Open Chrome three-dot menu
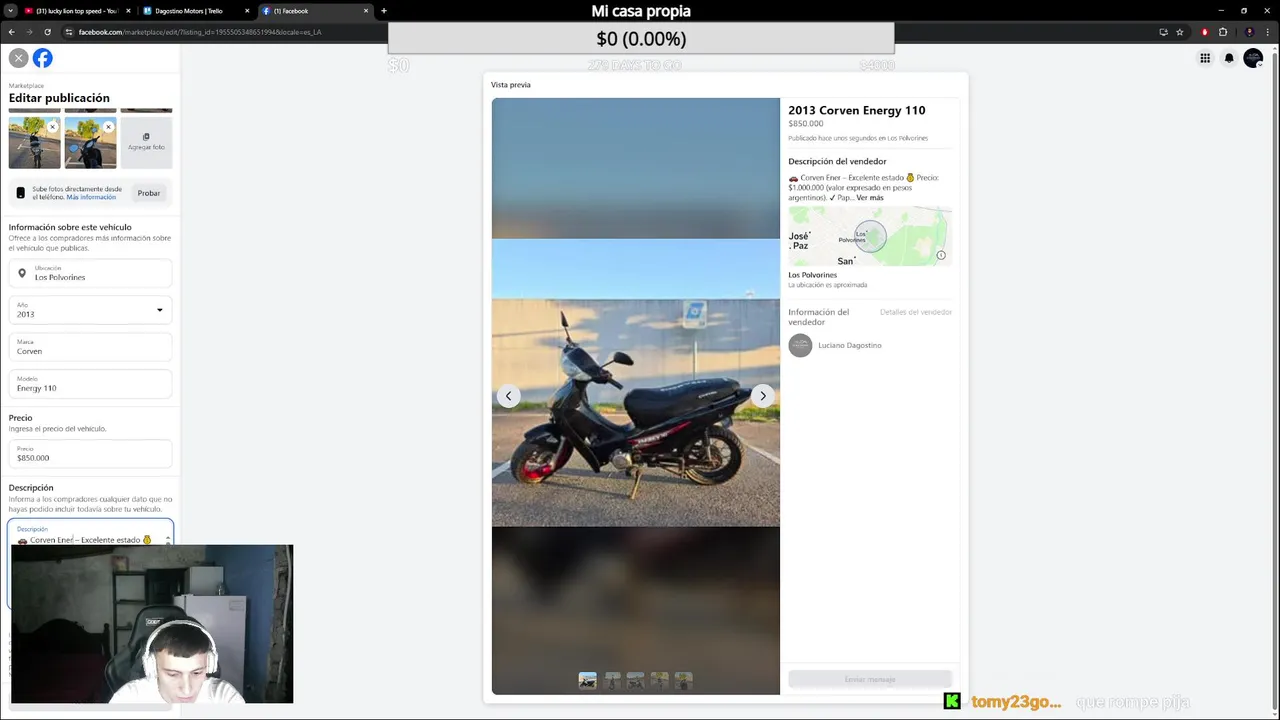The width and height of the screenshot is (1280, 720). [1269, 32]
